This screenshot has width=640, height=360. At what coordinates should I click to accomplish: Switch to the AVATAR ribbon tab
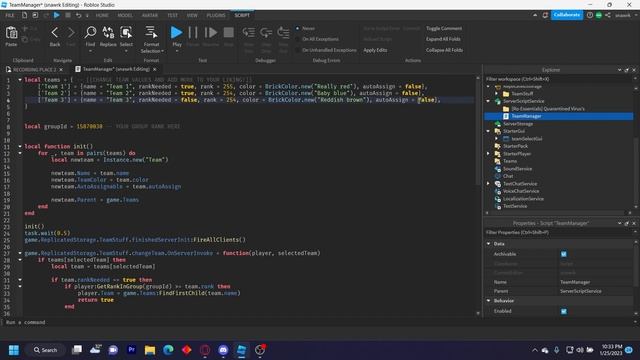[150, 15]
